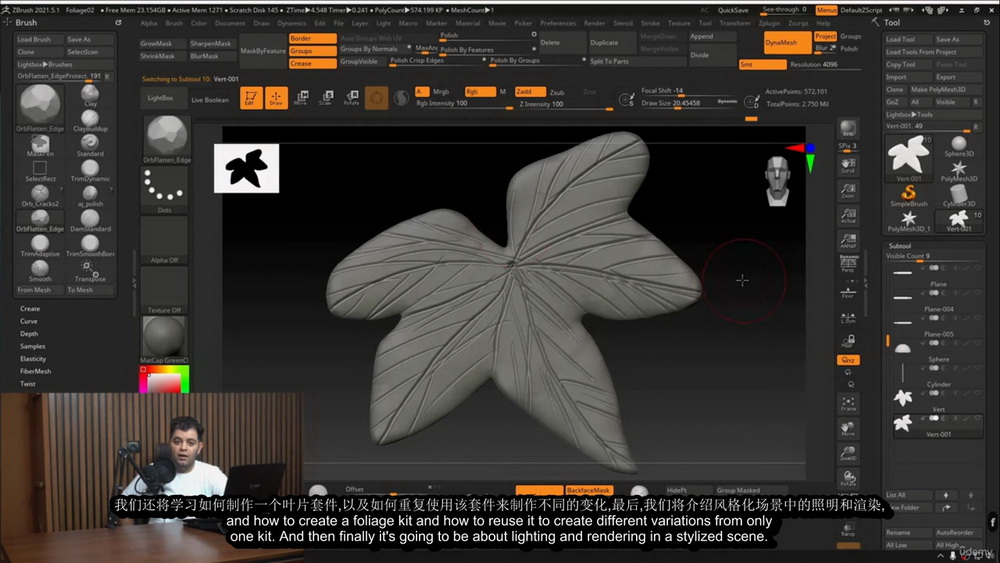This screenshot has height=563, width=1000.
Task: Open the Render menu
Action: pos(594,23)
